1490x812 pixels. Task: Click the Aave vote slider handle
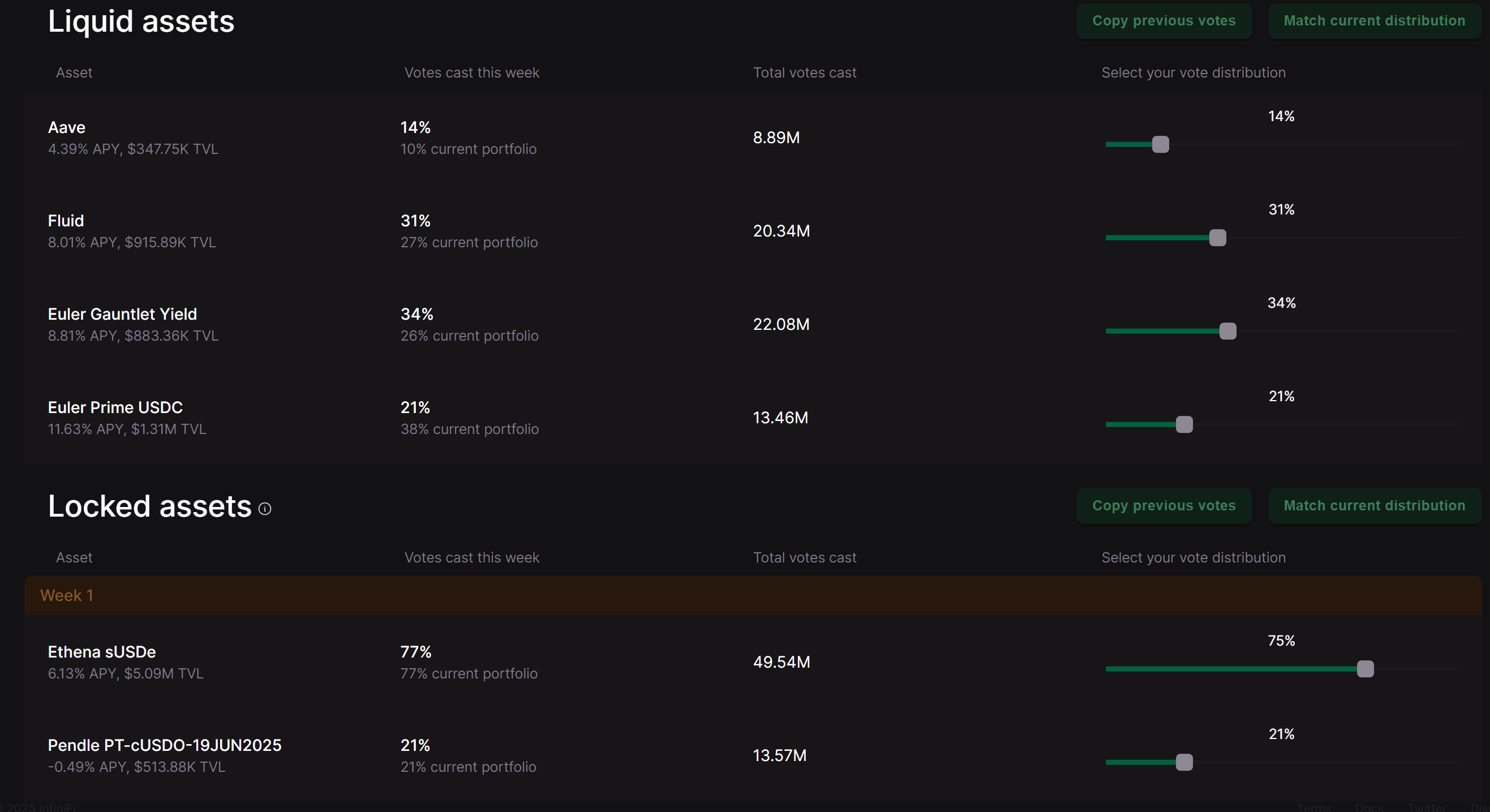pos(1160,145)
